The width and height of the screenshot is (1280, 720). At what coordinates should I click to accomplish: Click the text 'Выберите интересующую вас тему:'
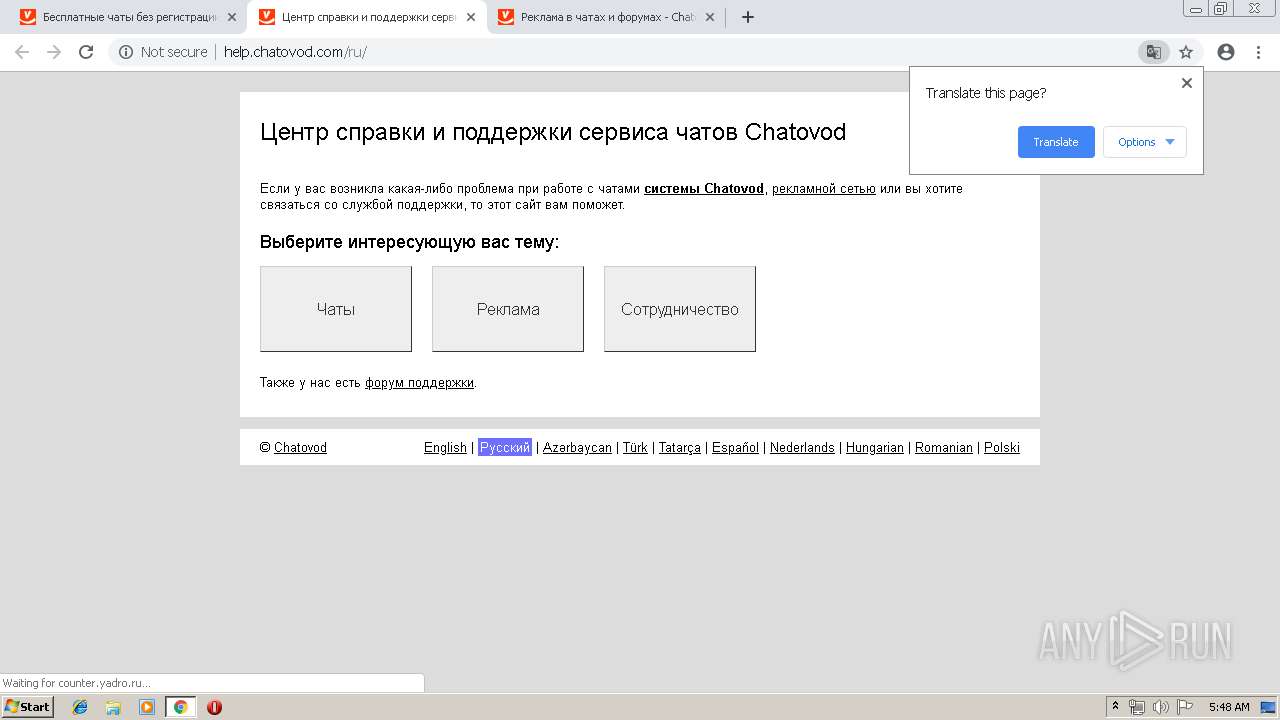tap(410, 242)
